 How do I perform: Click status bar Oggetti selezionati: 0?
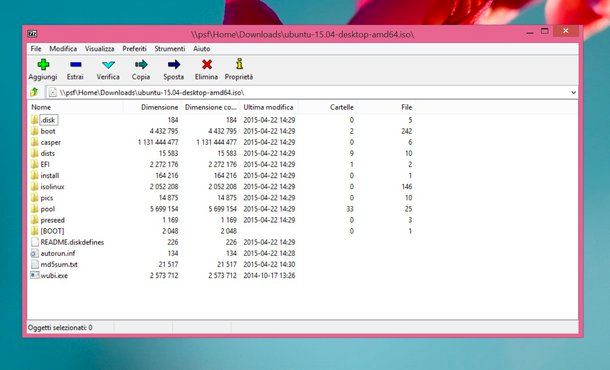(x=60, y=328)
